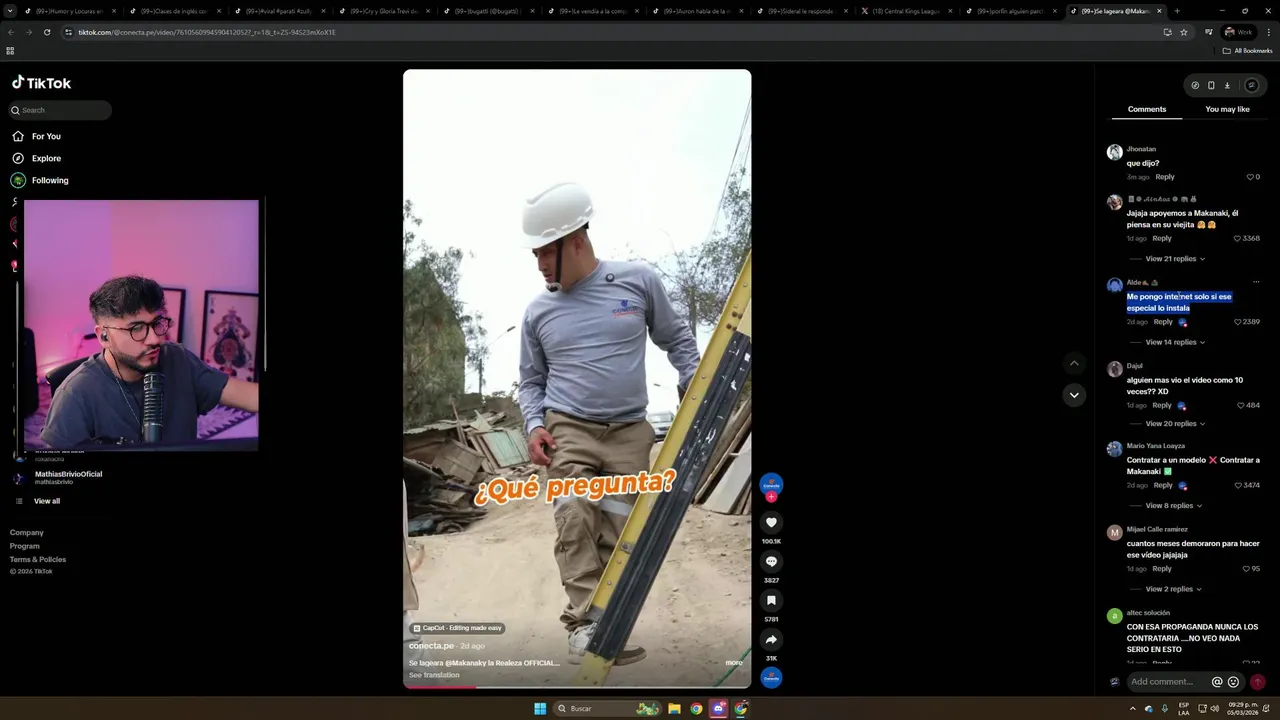Image resolution: width=1280 pixels, height=720 pixels.
Task: Go to the previous video with up arrow
Action: (x=1074, y=363)
